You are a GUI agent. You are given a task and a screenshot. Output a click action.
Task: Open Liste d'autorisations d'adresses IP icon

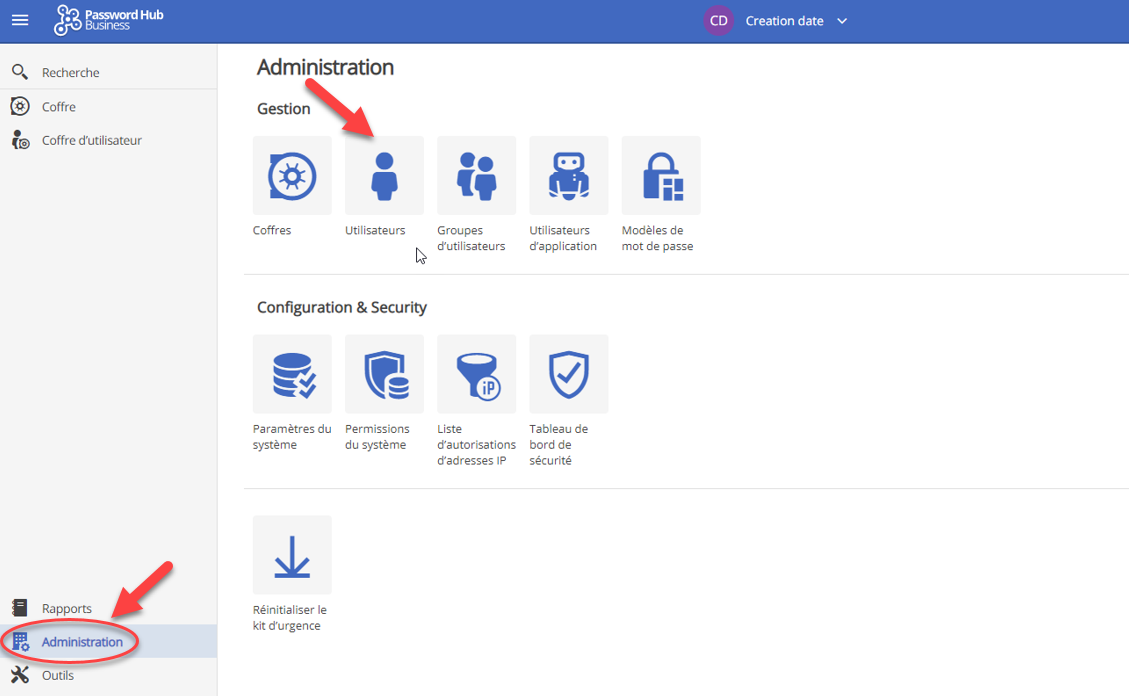point(476,374)
